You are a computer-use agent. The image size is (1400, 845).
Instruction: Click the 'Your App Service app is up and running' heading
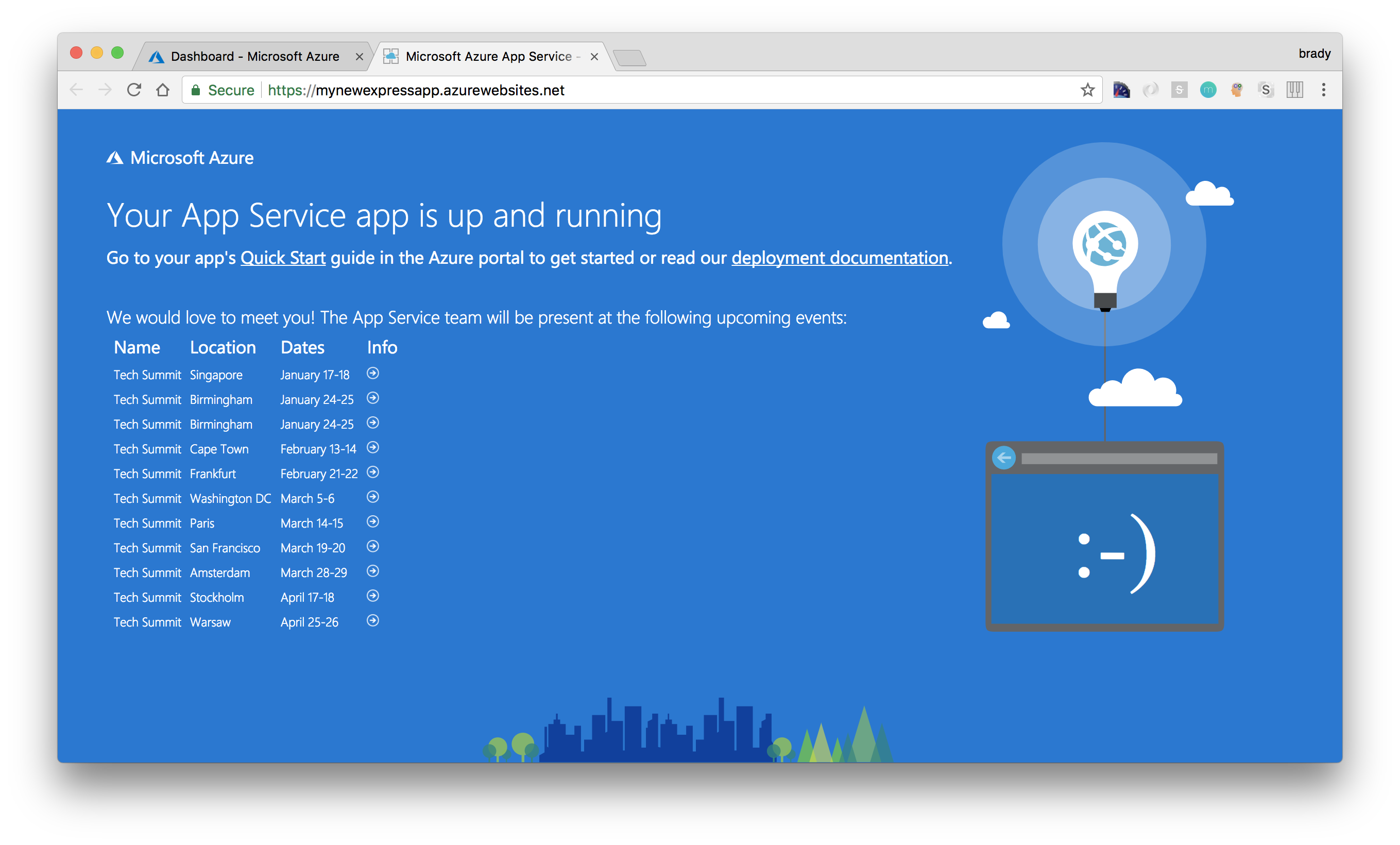[x=384, y=216]
